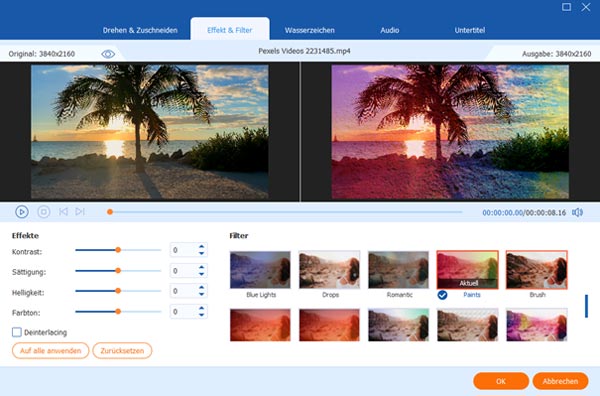Increase Farbton value with up arrow
600x396 pixels.
click(202, 308)
